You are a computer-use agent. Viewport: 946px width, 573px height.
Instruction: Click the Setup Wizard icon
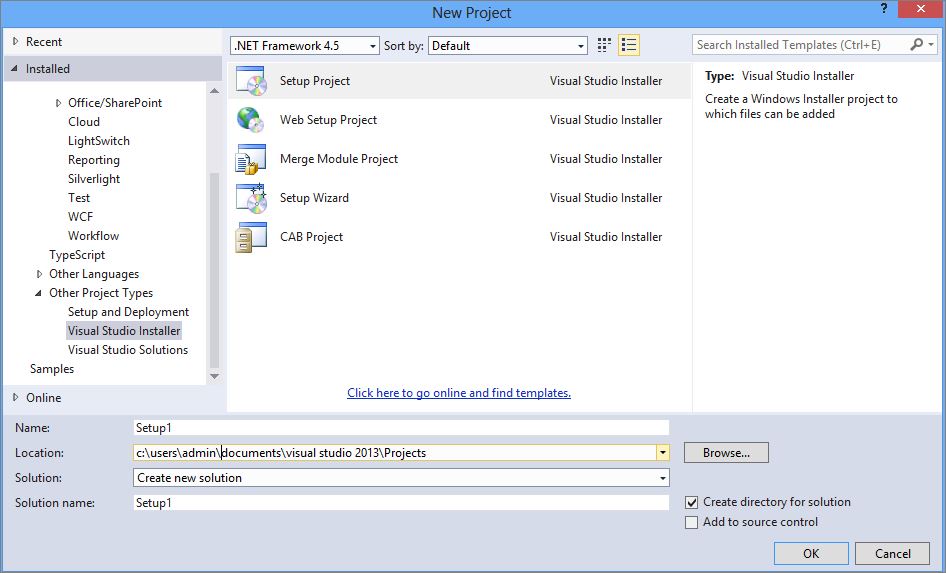click(x=251, y=198)
